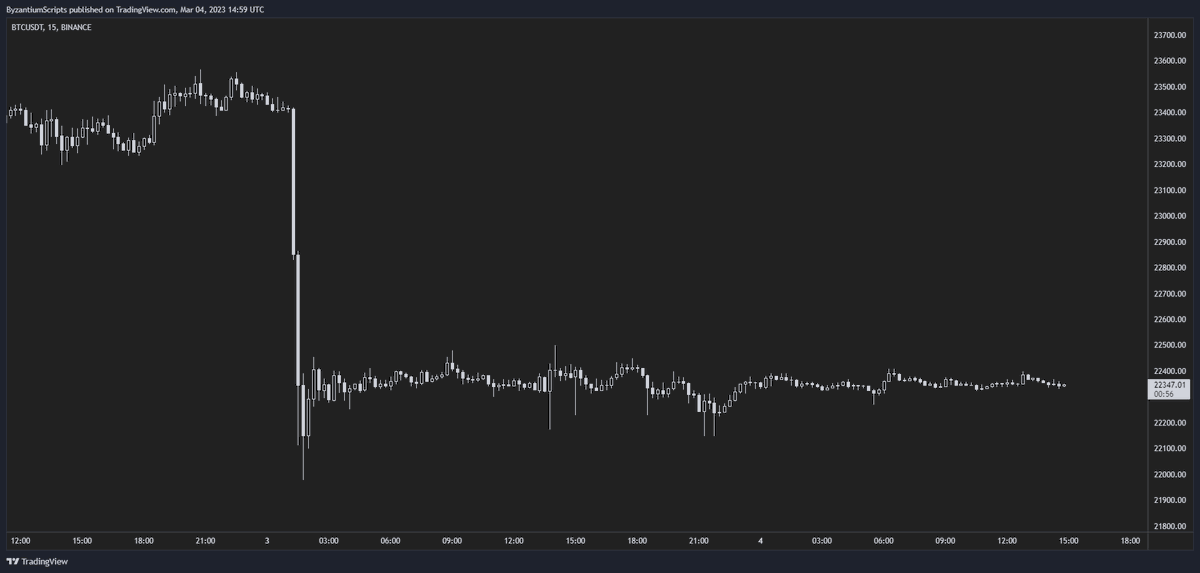Click the latest candle next to price label
The width and height of the screenshot is (1200, 573).
coord(1064,385)
